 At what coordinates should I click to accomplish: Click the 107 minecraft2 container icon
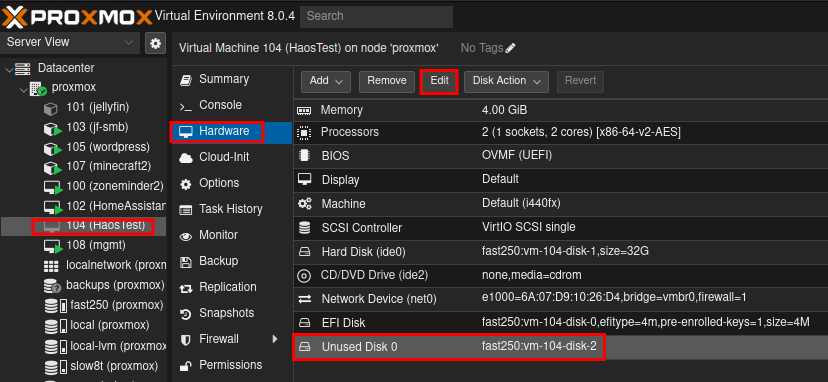pyautogui.click(x=53, y=167)
